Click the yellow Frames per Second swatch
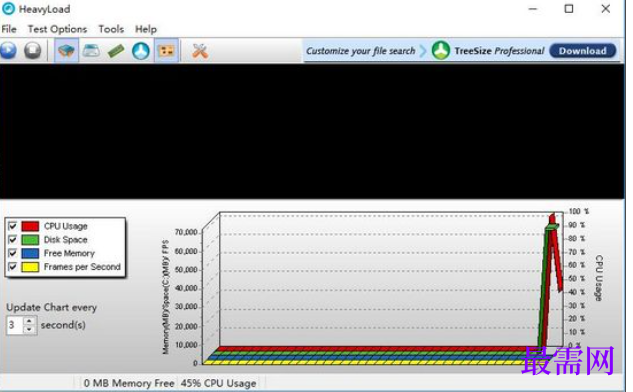 click(x=30, y=267)
